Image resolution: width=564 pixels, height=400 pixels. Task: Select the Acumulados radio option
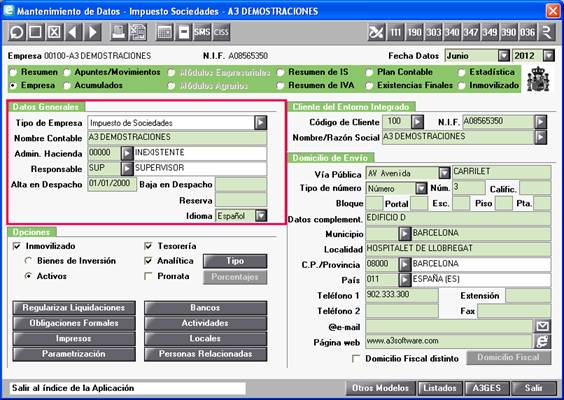(67, 86)
